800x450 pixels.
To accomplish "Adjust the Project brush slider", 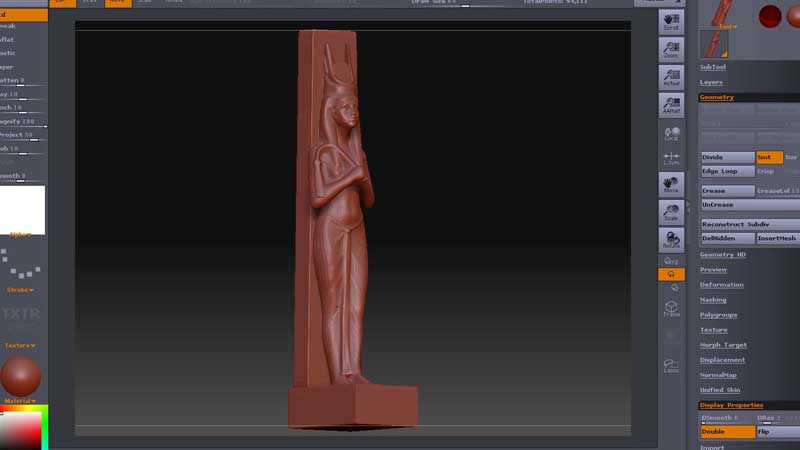I will (x=23, y=136).
